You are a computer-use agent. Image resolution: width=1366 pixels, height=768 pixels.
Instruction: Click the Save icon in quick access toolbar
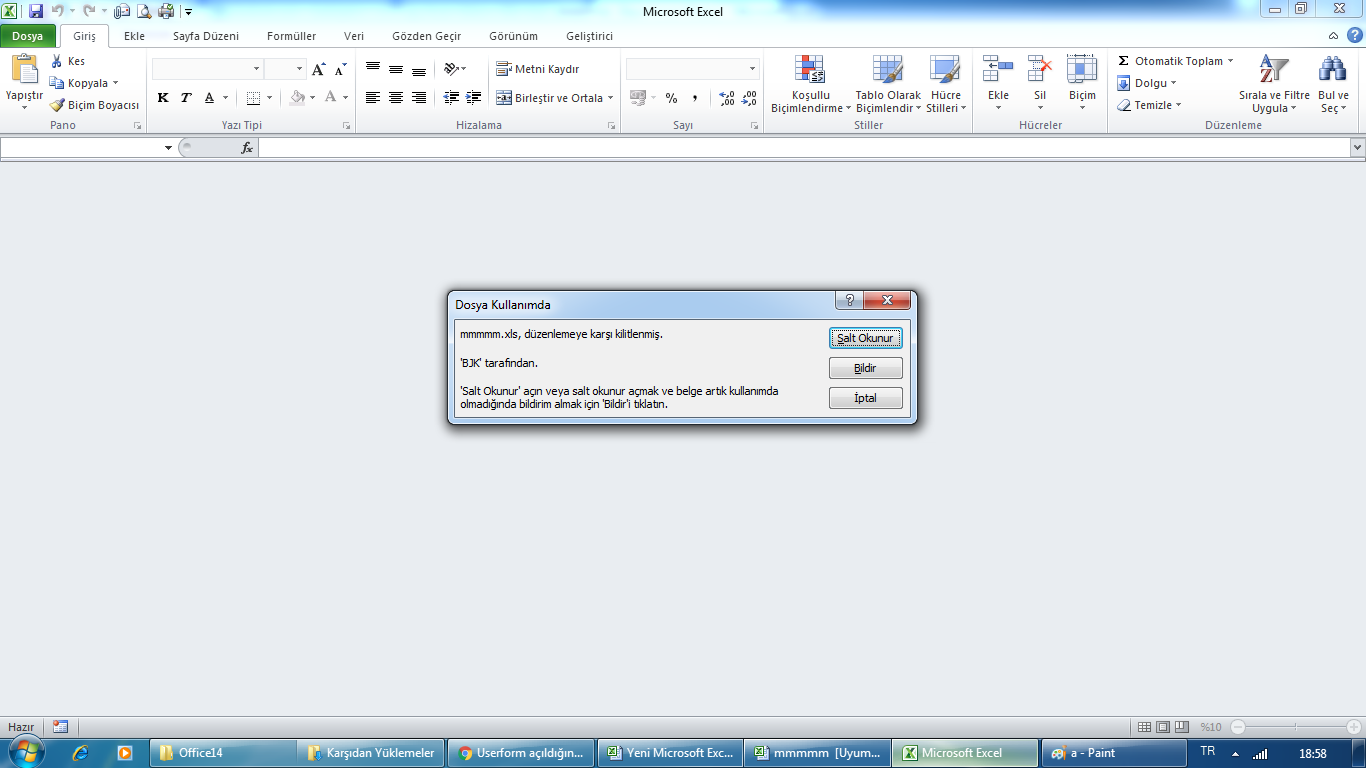pos(36,12)
